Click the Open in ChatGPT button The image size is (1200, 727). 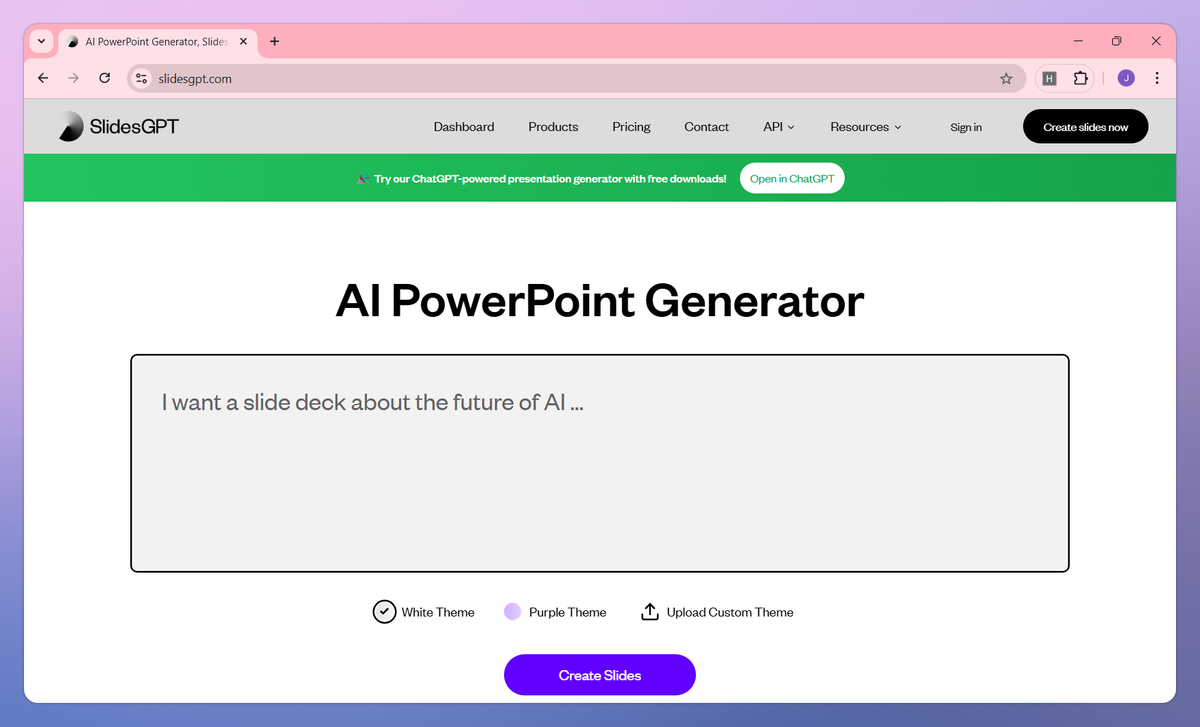click(792, 179)
